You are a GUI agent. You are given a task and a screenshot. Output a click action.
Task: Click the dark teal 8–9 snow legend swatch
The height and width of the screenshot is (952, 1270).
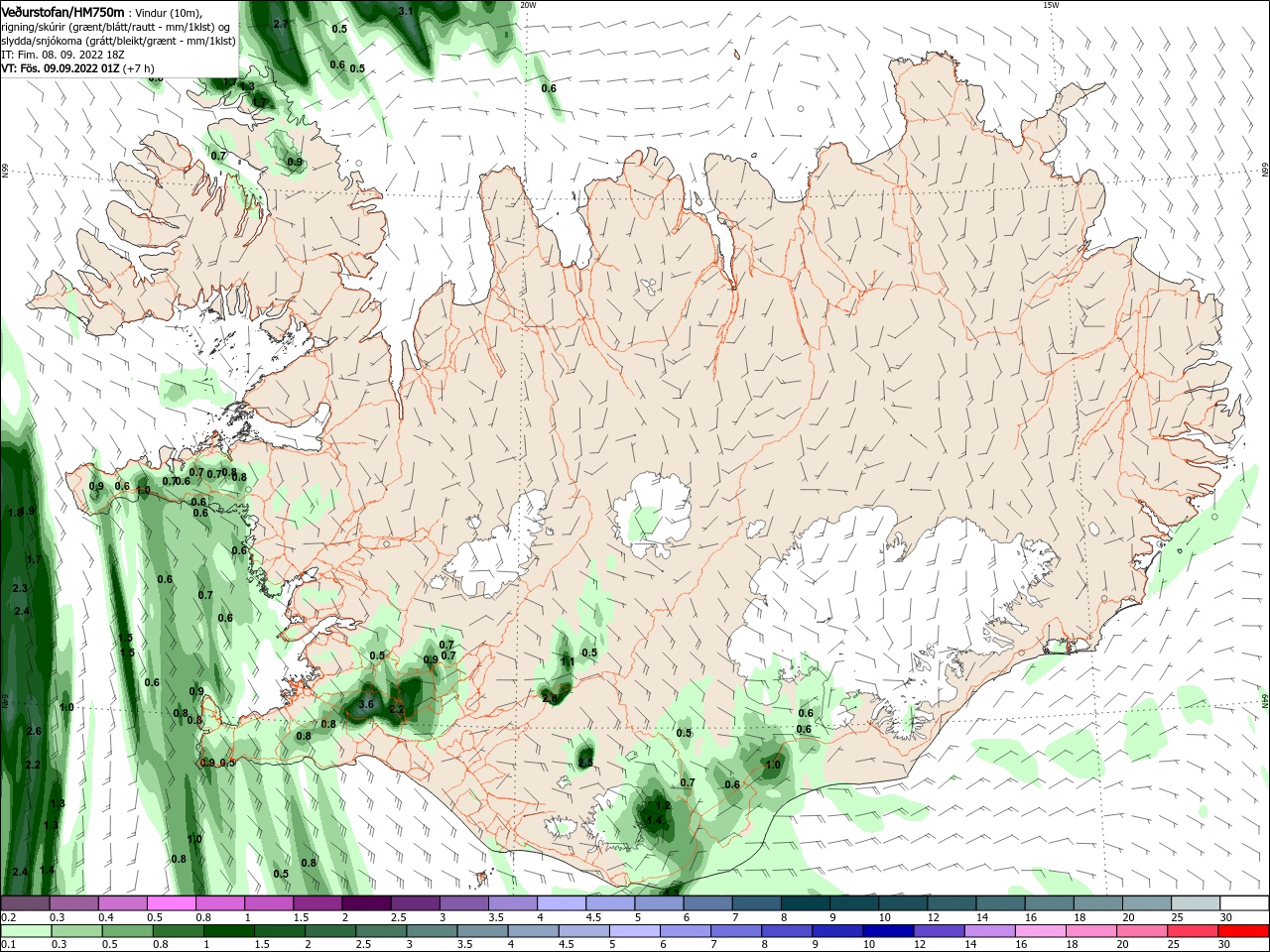tap(805, 903)
